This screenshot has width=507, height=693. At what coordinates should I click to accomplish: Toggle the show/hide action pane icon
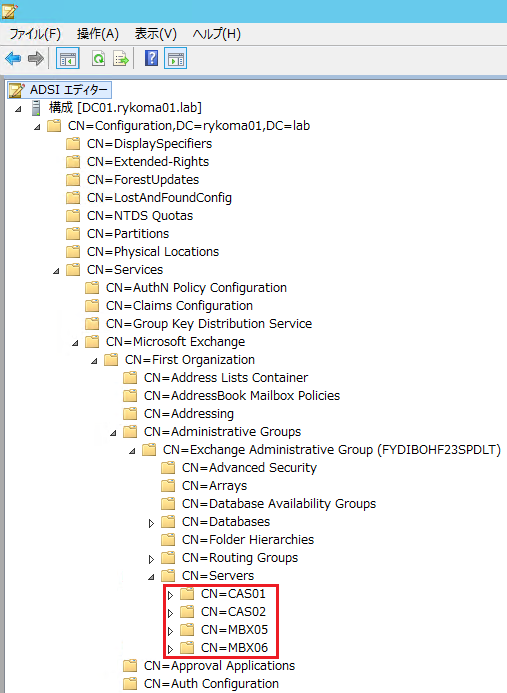pos(175,58)
